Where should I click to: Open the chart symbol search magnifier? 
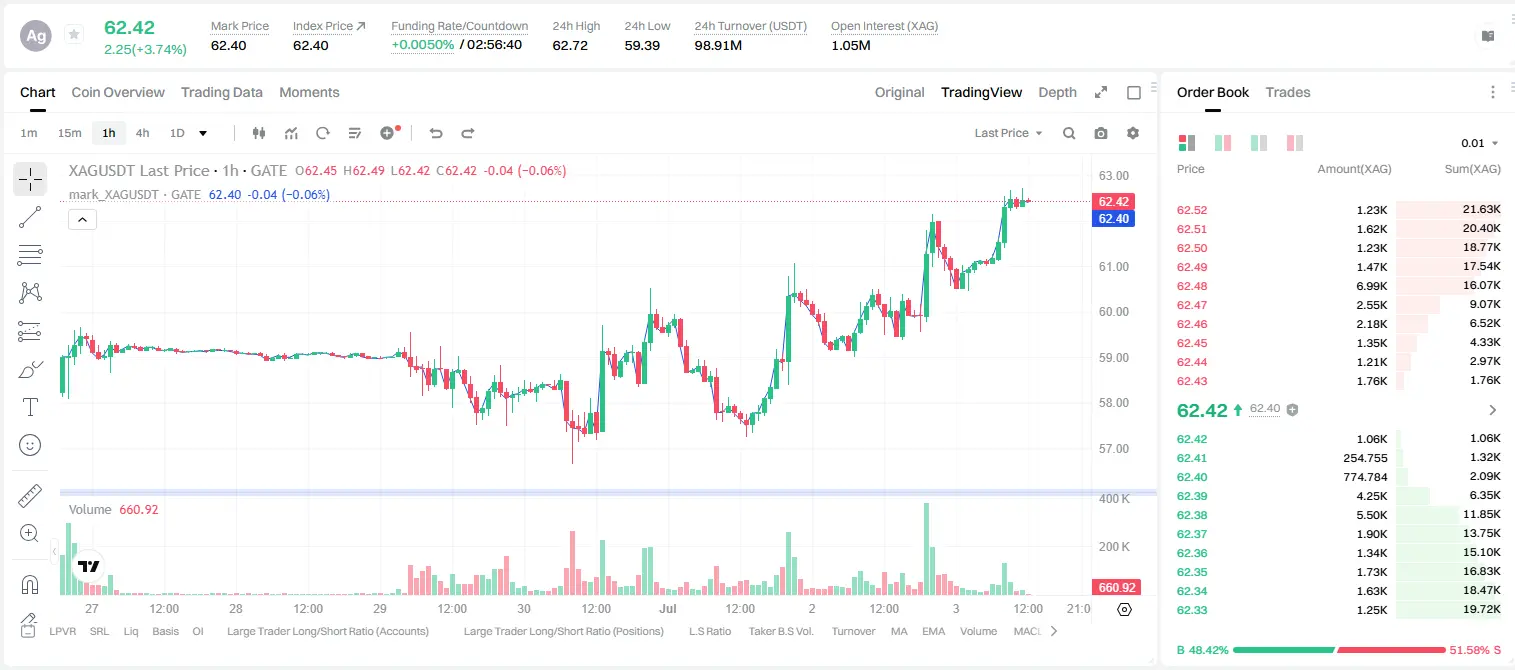1069,133
